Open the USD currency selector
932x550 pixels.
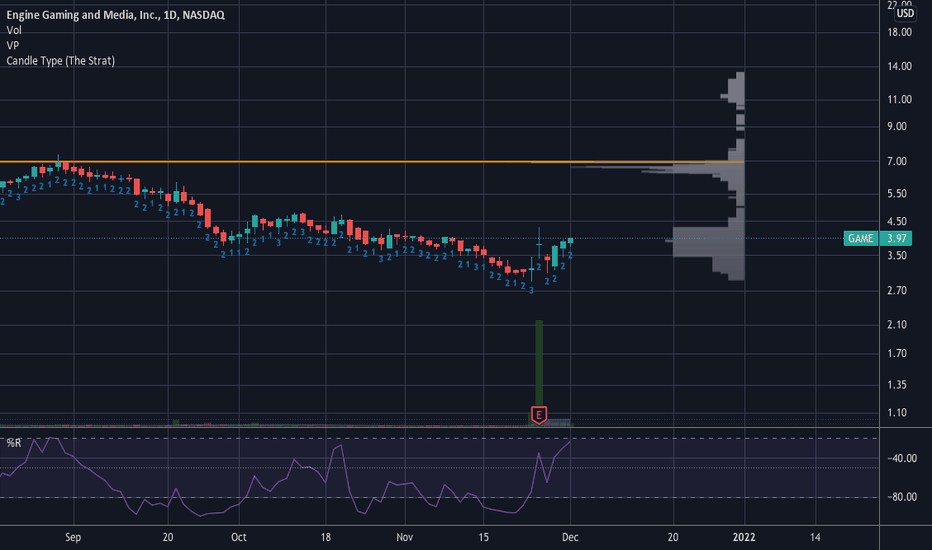[x=905, y=13]
